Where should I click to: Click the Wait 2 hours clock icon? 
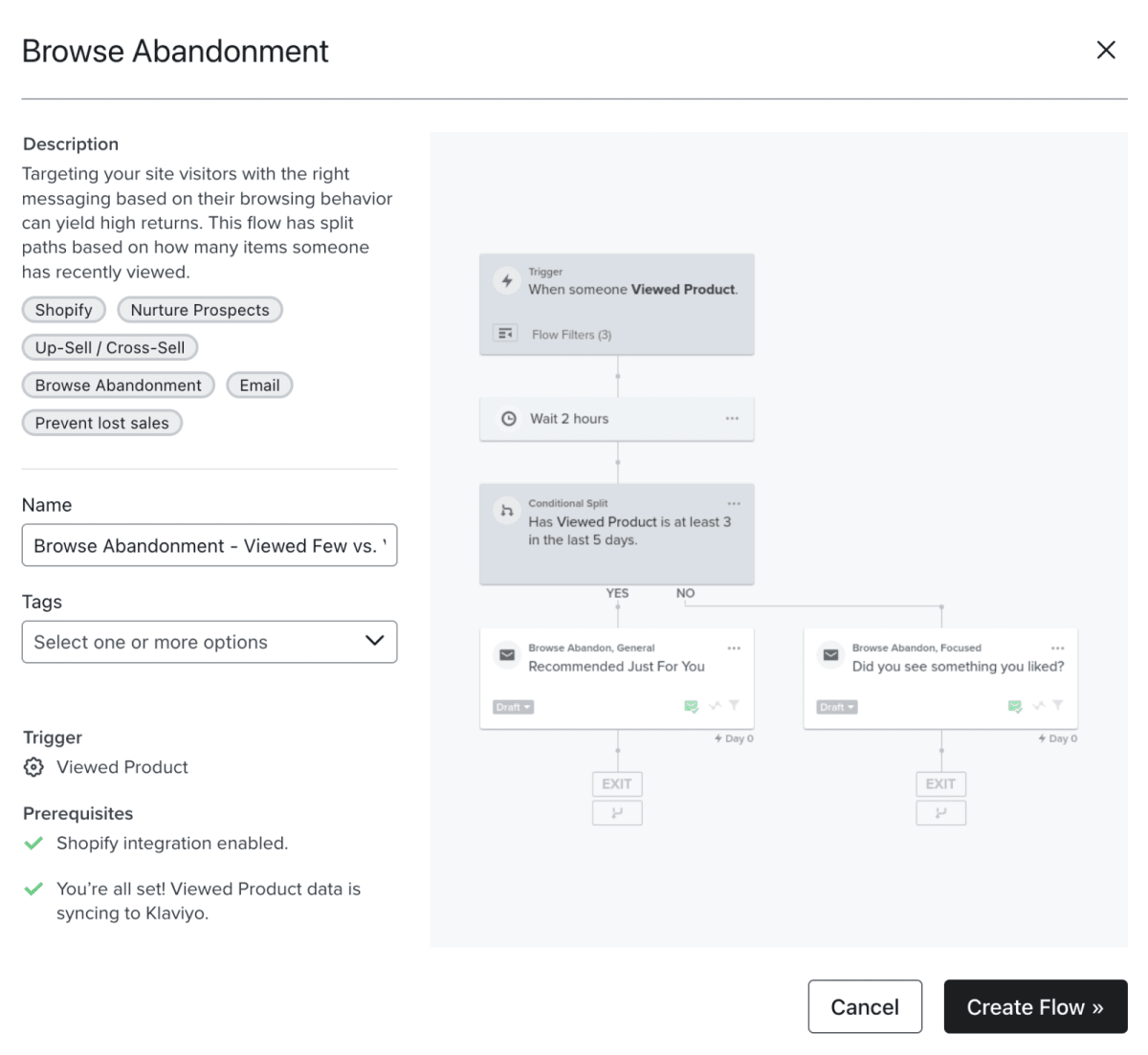[509, 419]
